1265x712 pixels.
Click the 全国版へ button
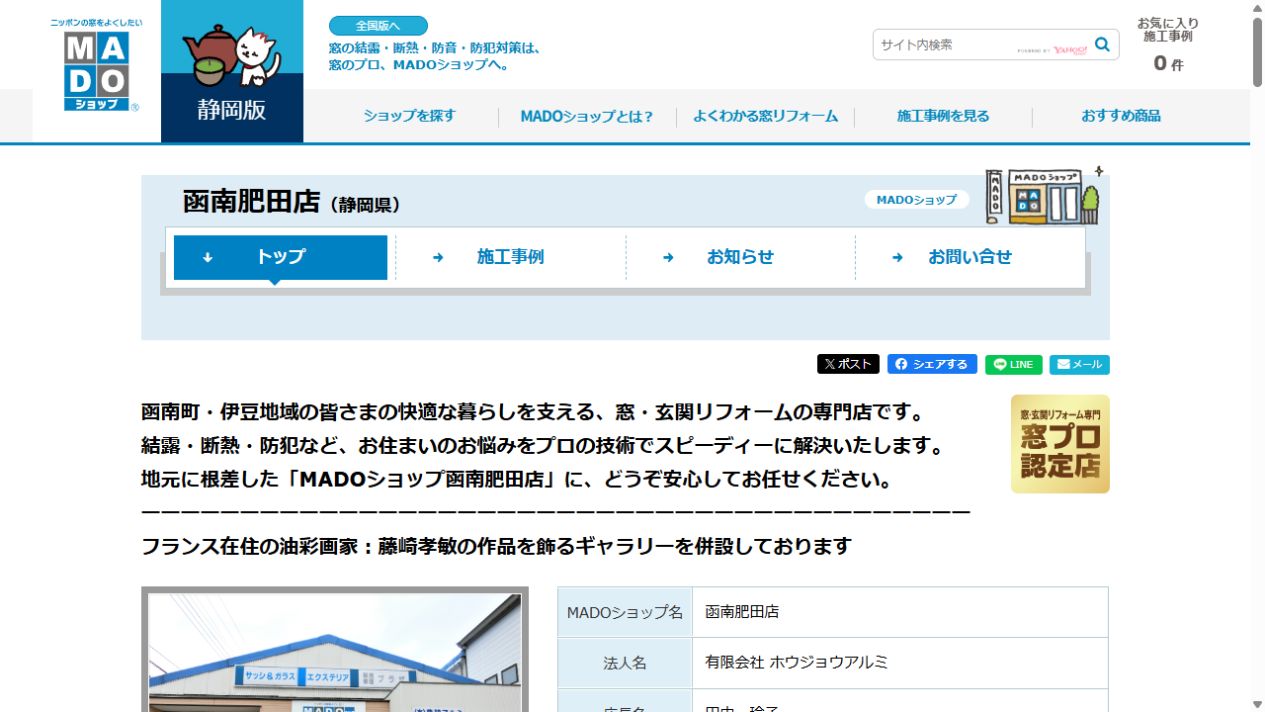click(x=378, y=26)
